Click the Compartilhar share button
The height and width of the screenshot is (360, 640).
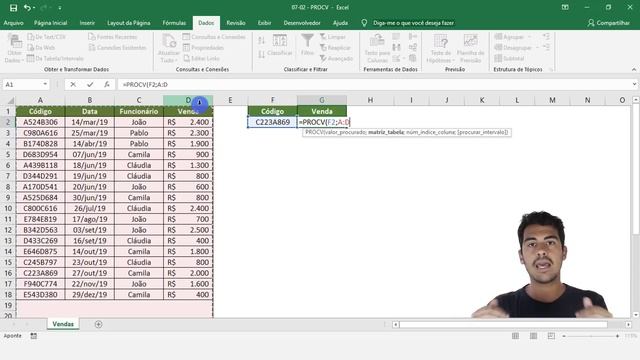609,23
